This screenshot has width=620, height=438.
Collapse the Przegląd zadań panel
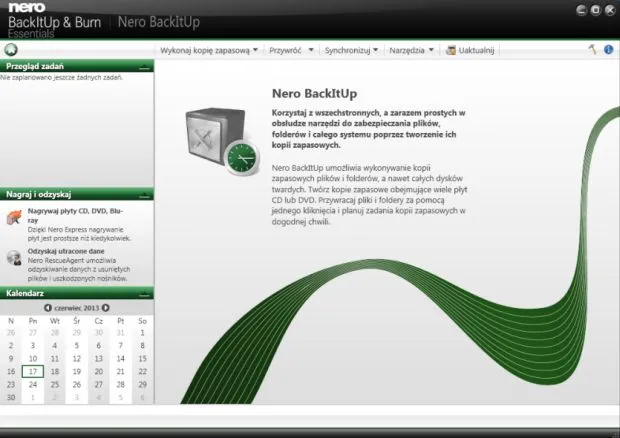(146, 66)
